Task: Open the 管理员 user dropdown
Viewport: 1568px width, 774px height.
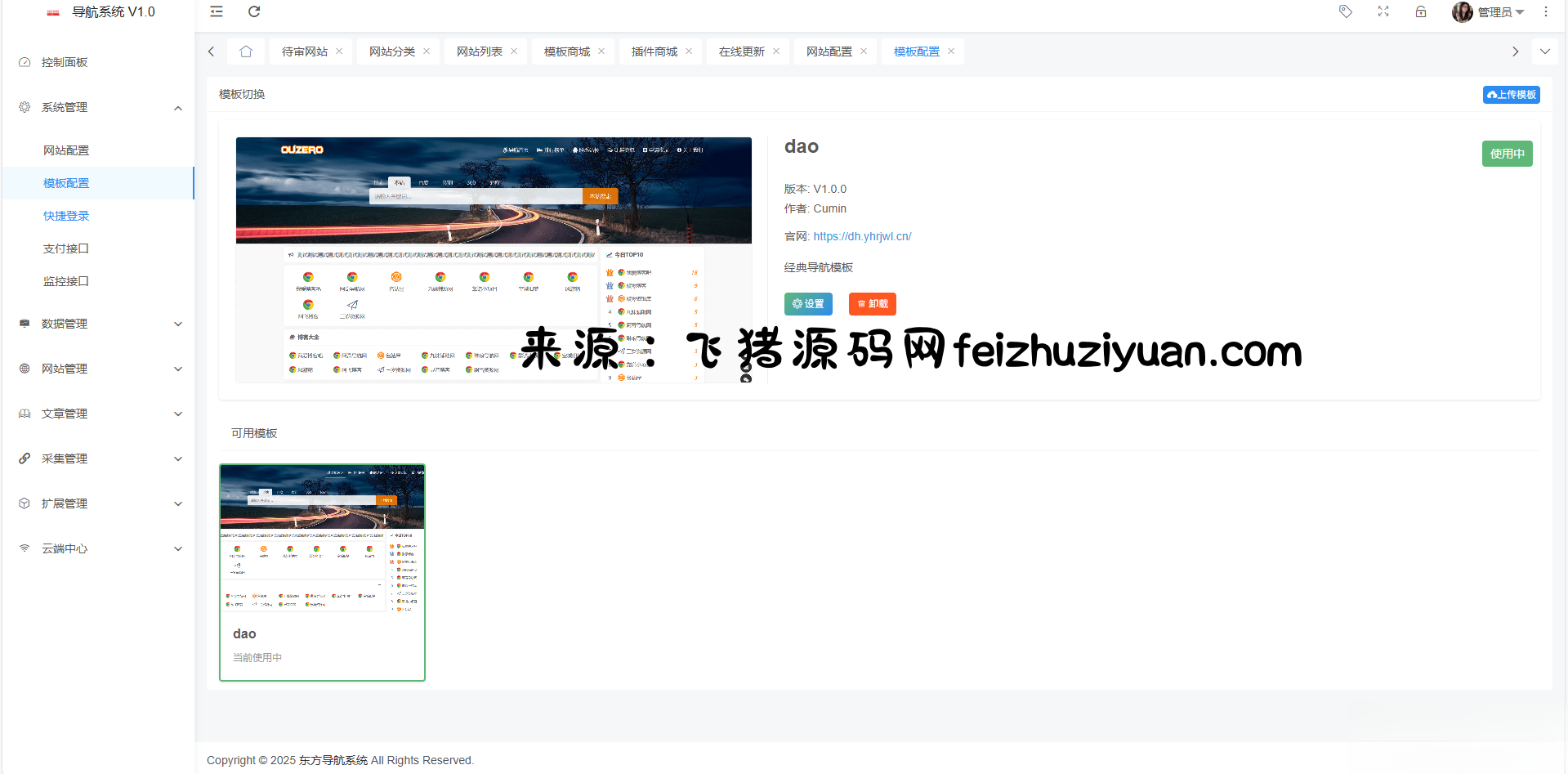Action: 1489,12
